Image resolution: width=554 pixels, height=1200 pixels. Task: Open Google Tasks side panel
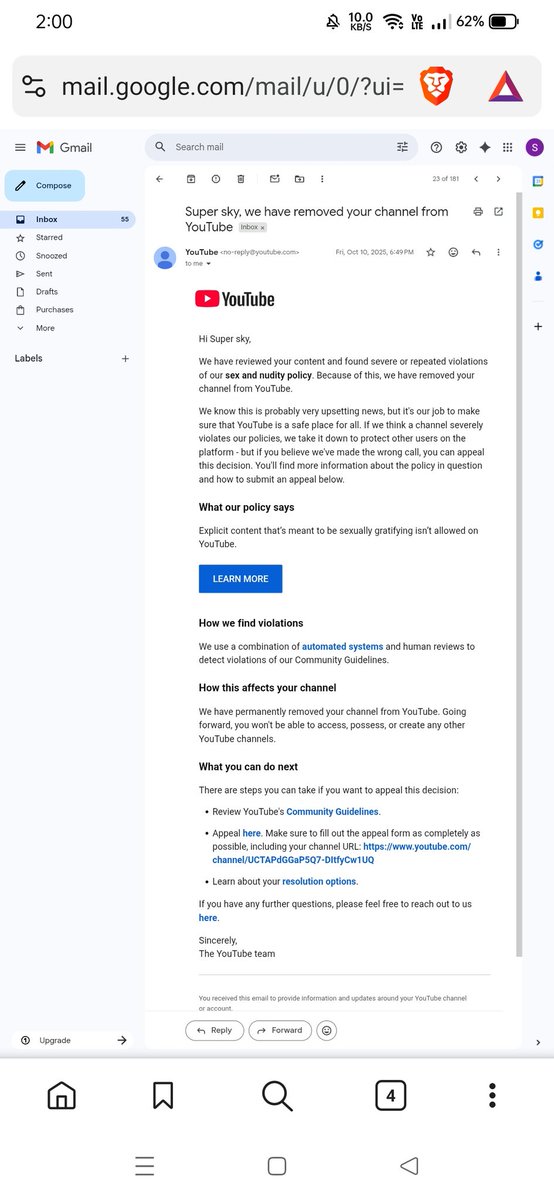point(538,243)
